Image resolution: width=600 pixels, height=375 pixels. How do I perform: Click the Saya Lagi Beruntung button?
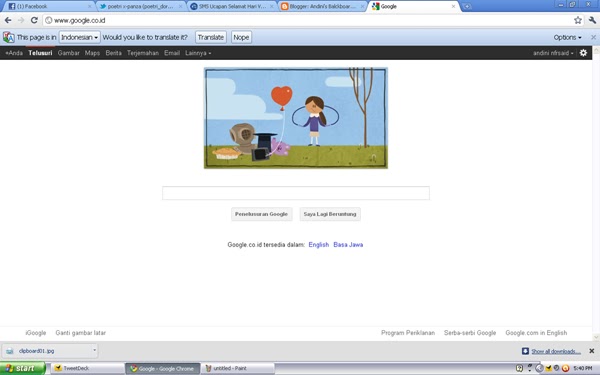click(330, 214)
